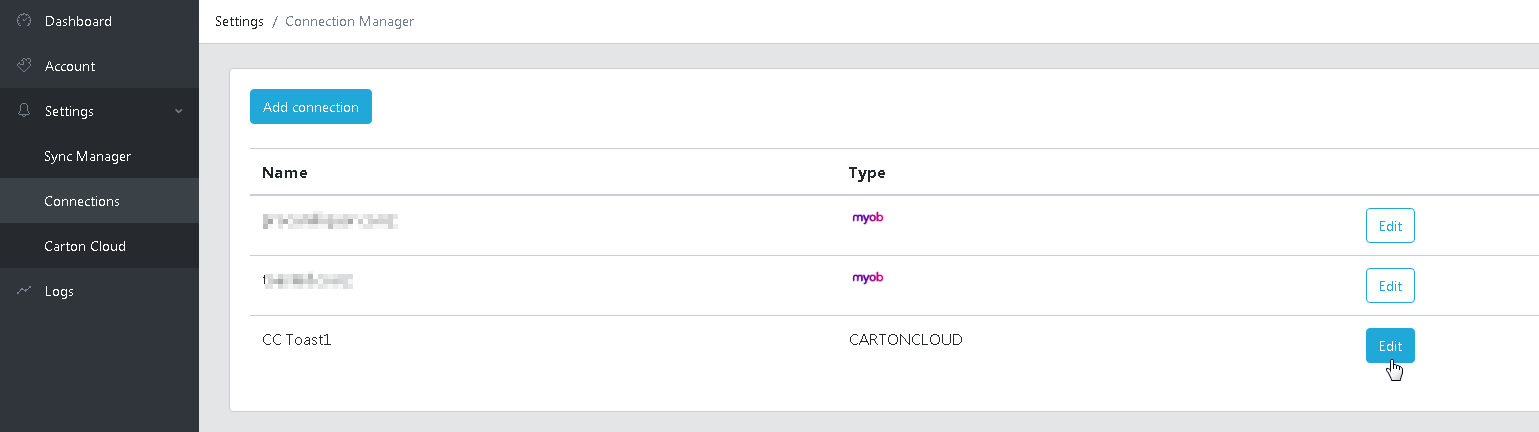
Task: Click the Logs chart icon in sidebar
Action: pyautogui.click(x=25, y=291)
